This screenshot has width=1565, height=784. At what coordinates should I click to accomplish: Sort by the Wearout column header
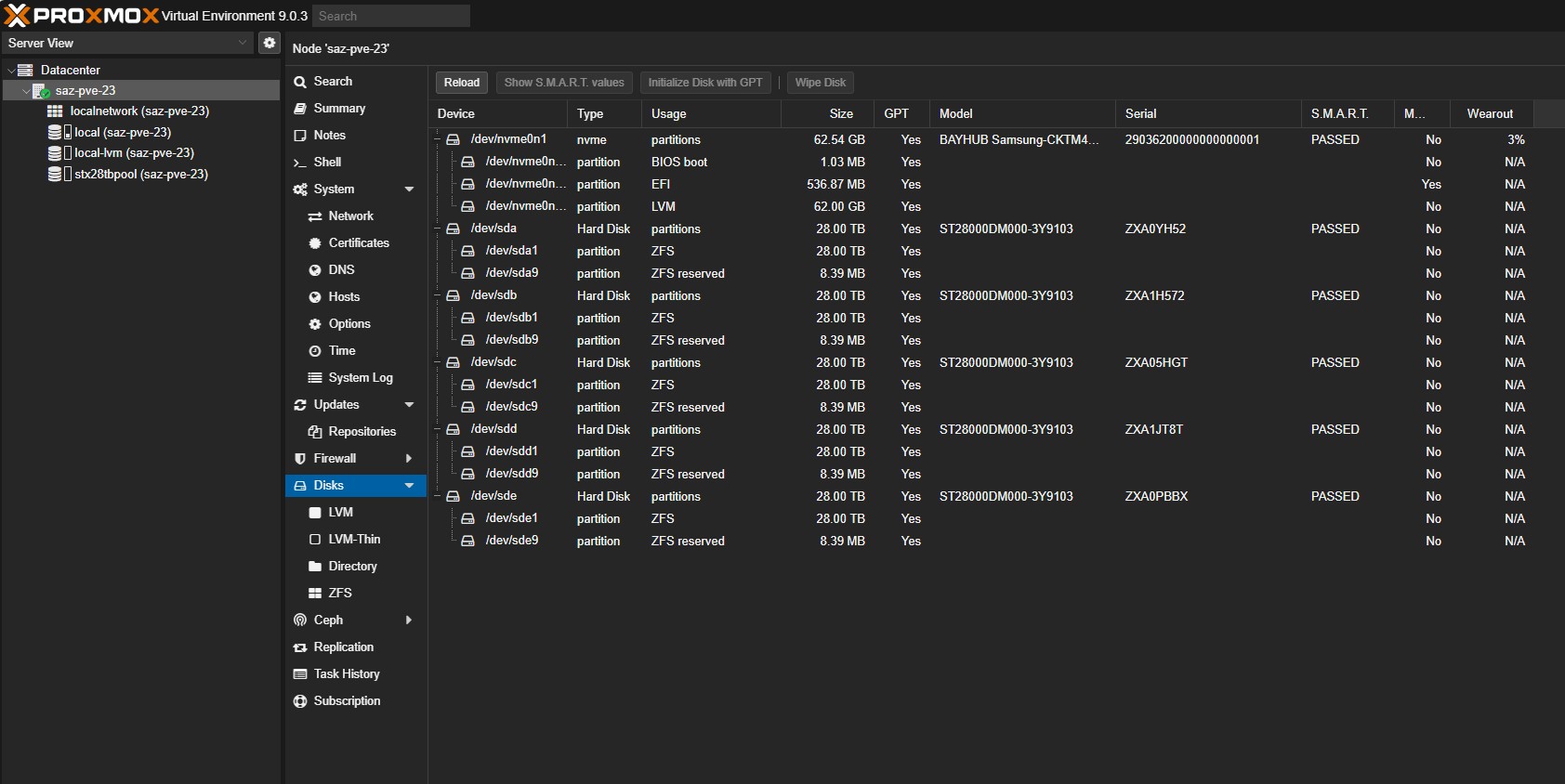click(1490, 113)
